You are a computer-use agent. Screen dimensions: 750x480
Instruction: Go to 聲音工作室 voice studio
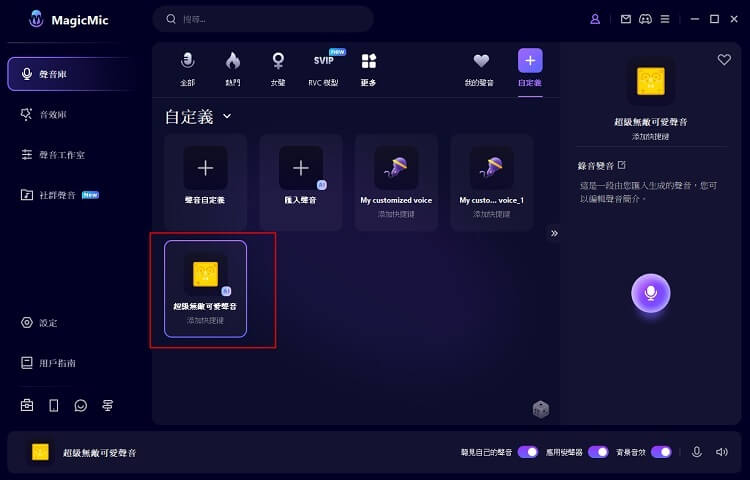click(53, 155)
